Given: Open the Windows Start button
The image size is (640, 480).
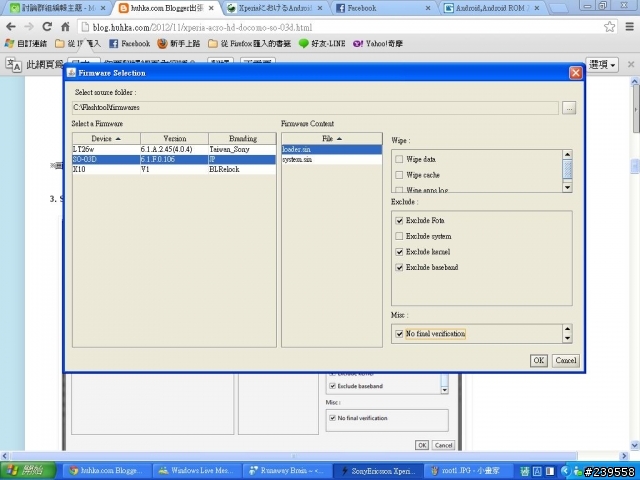Looking at the screenshot, I should tap(28, 471).
